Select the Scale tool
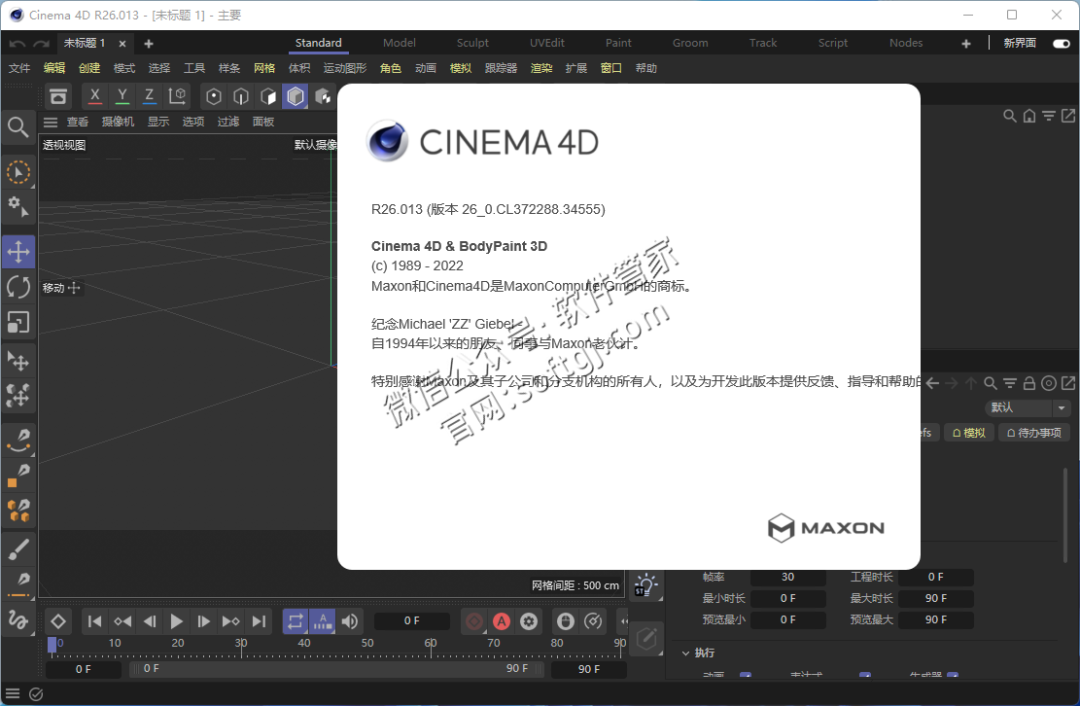 click(x=18, y=322)
